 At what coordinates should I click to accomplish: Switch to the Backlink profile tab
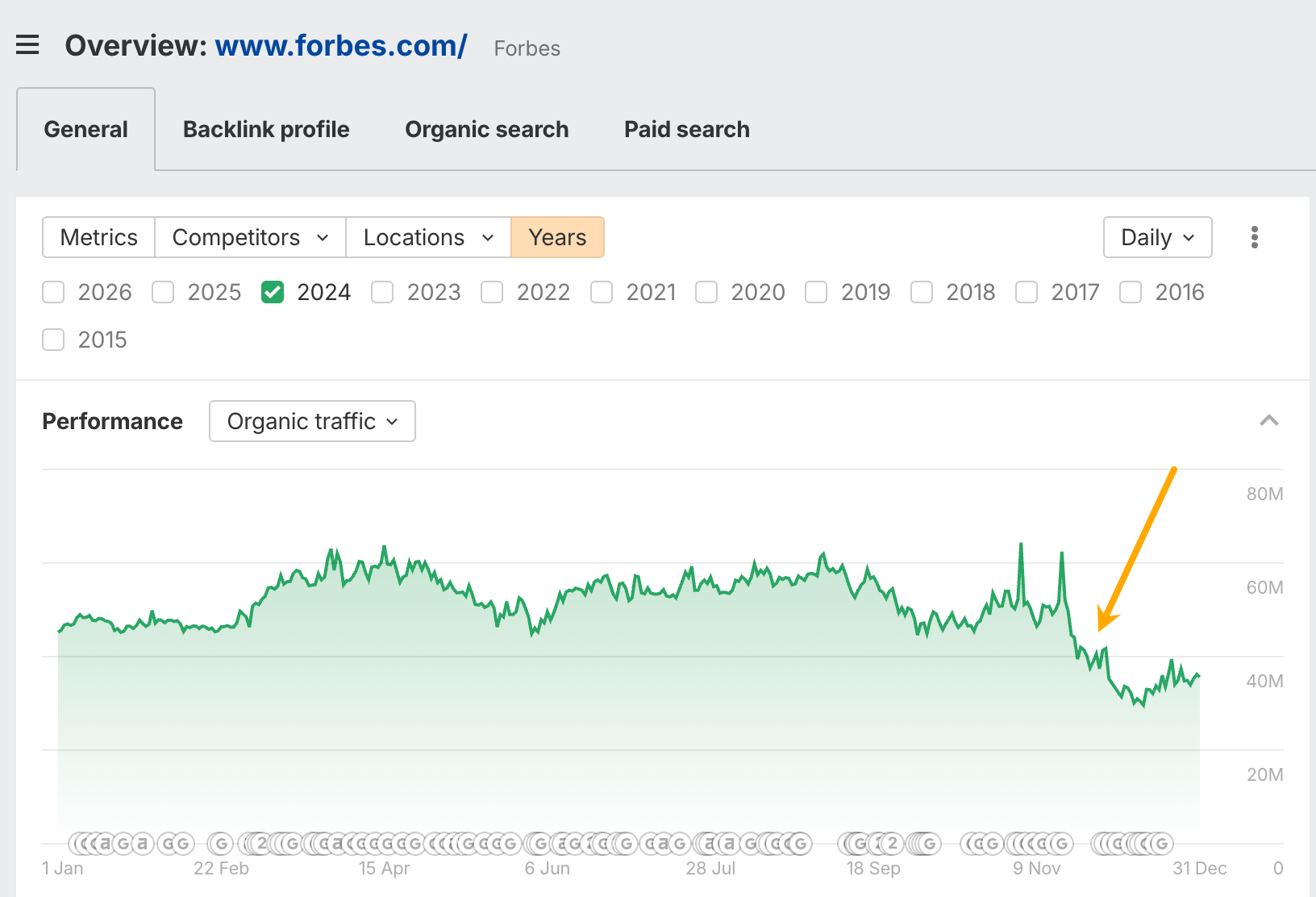(x=266, y=129)
